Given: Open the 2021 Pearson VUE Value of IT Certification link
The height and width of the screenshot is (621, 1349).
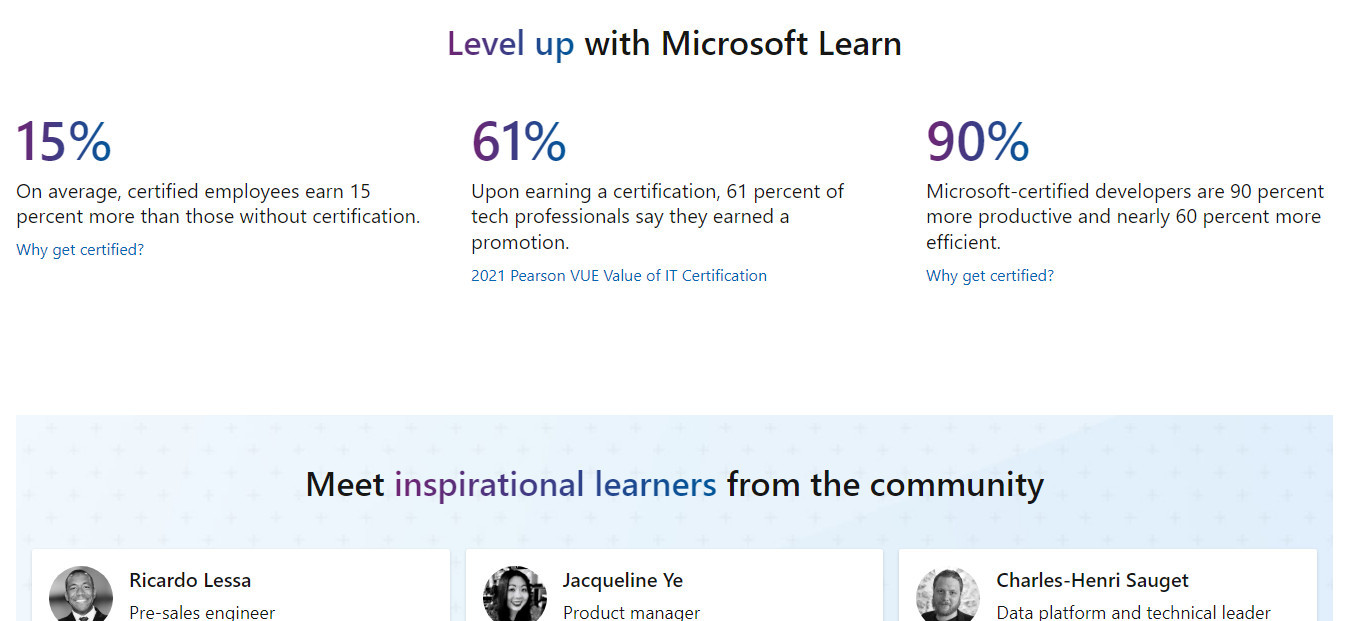Looking at the screenshot, I should pos(619,276).
